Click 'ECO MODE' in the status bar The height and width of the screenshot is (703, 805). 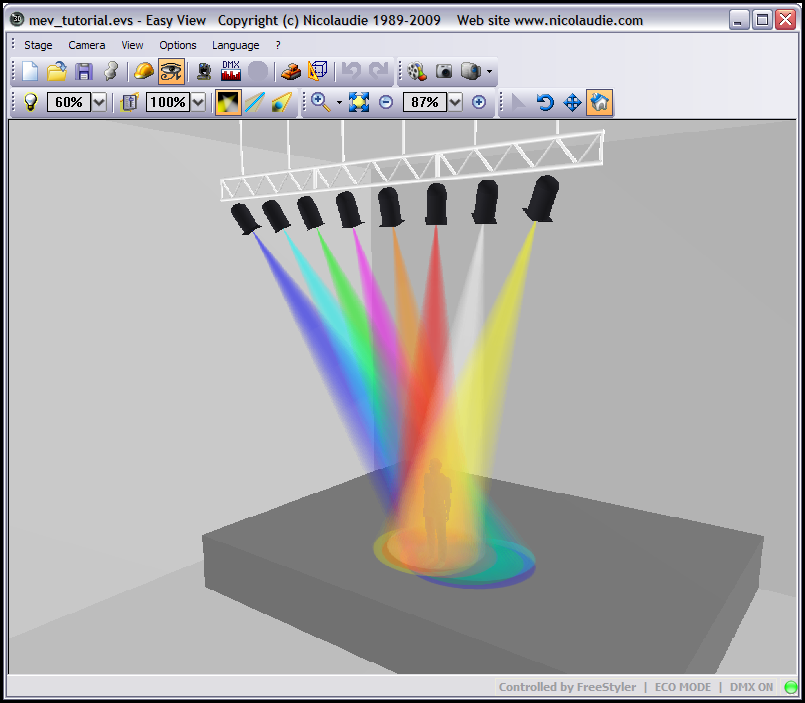tap(683, 687)
